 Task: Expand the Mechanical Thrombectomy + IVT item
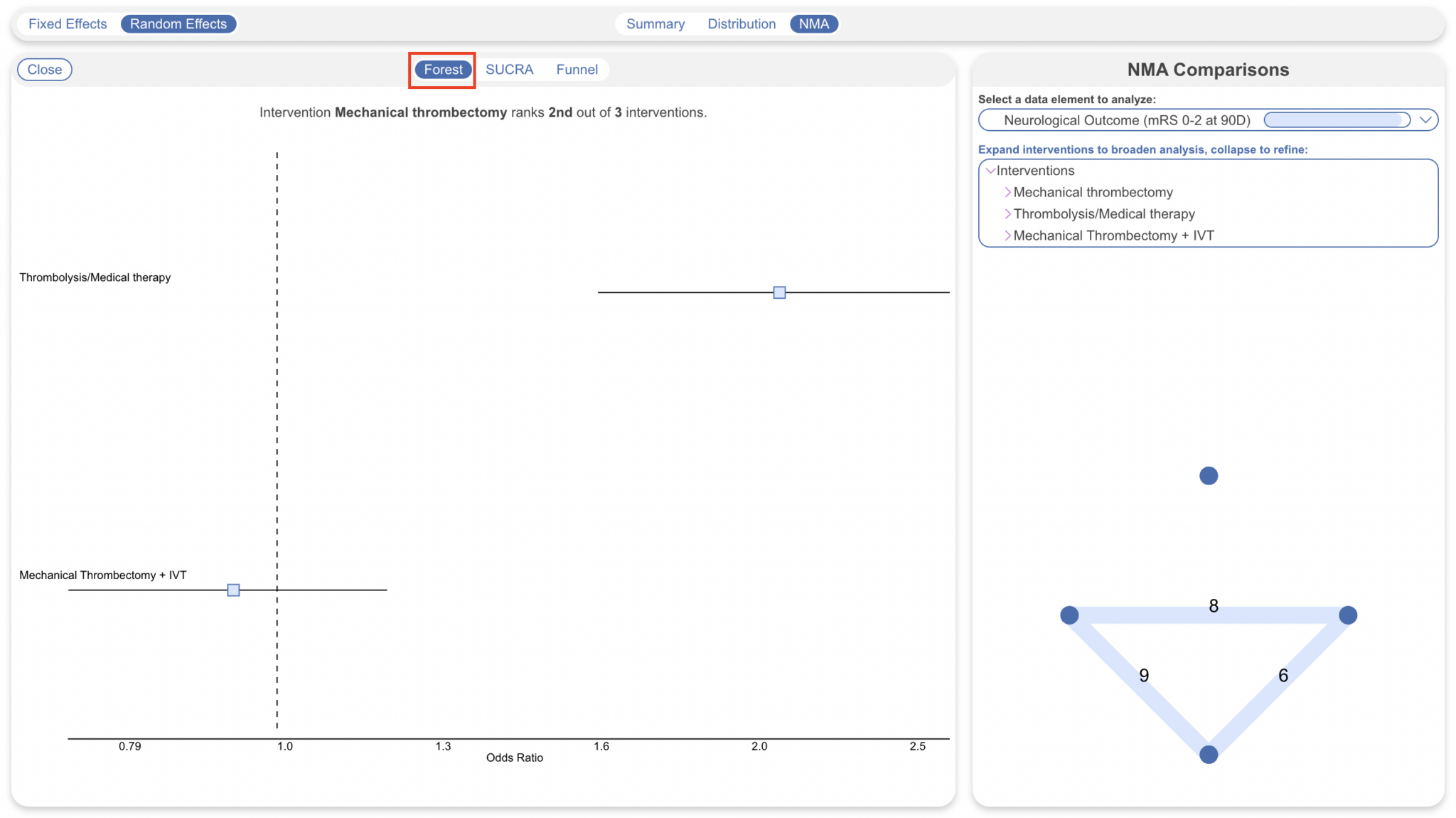pyautogui.click(x=1007, y=235)
